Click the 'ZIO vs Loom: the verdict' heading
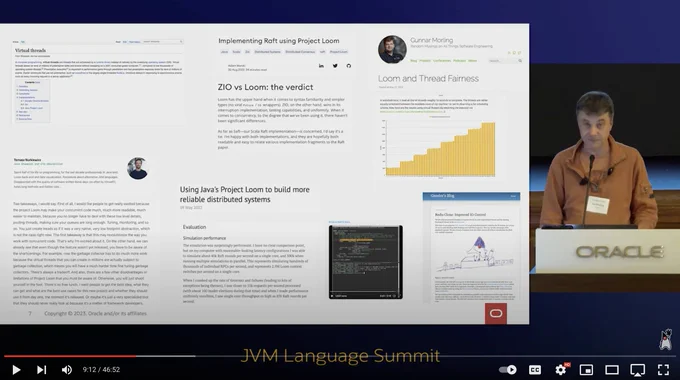This screenshot has width=680, height=380. pyautogui.click(x=265, y=87)
